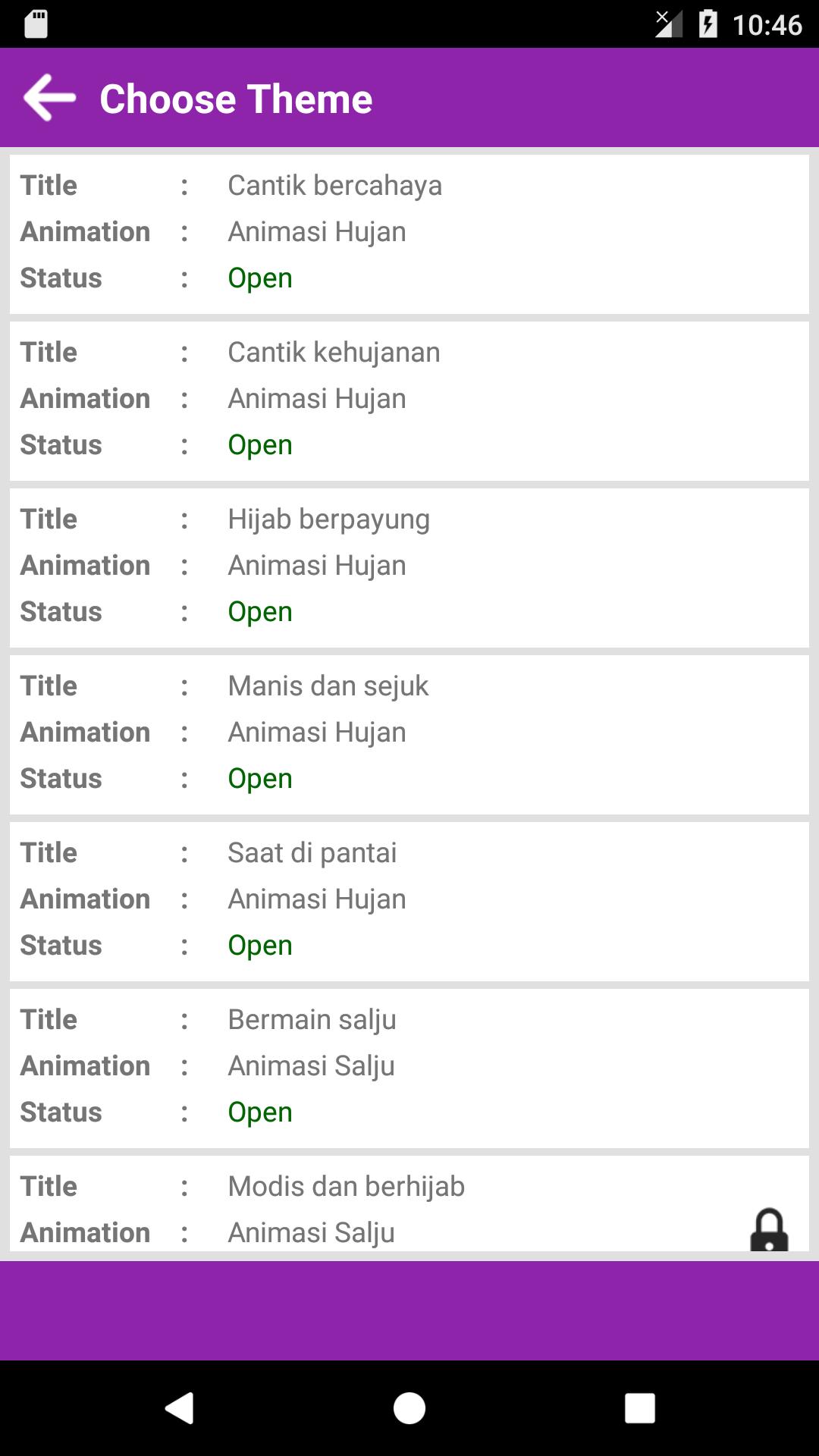Tap the lock icon on Modis dan berhijab
Viewport: 819px width, 1456px height.
[769, 1229]
